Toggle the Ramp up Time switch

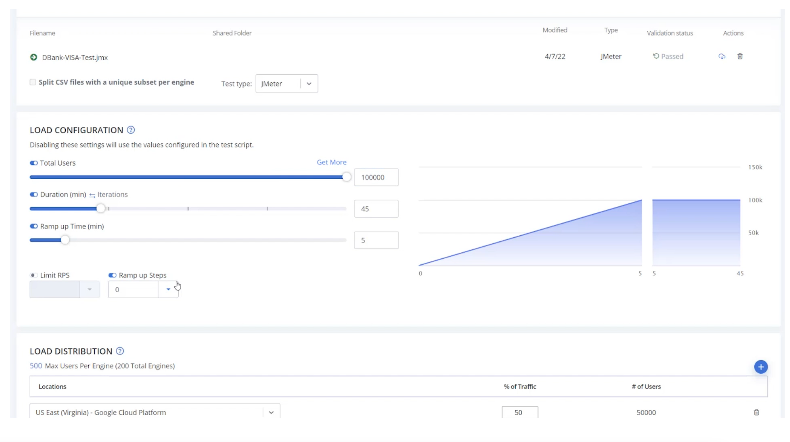34,226
